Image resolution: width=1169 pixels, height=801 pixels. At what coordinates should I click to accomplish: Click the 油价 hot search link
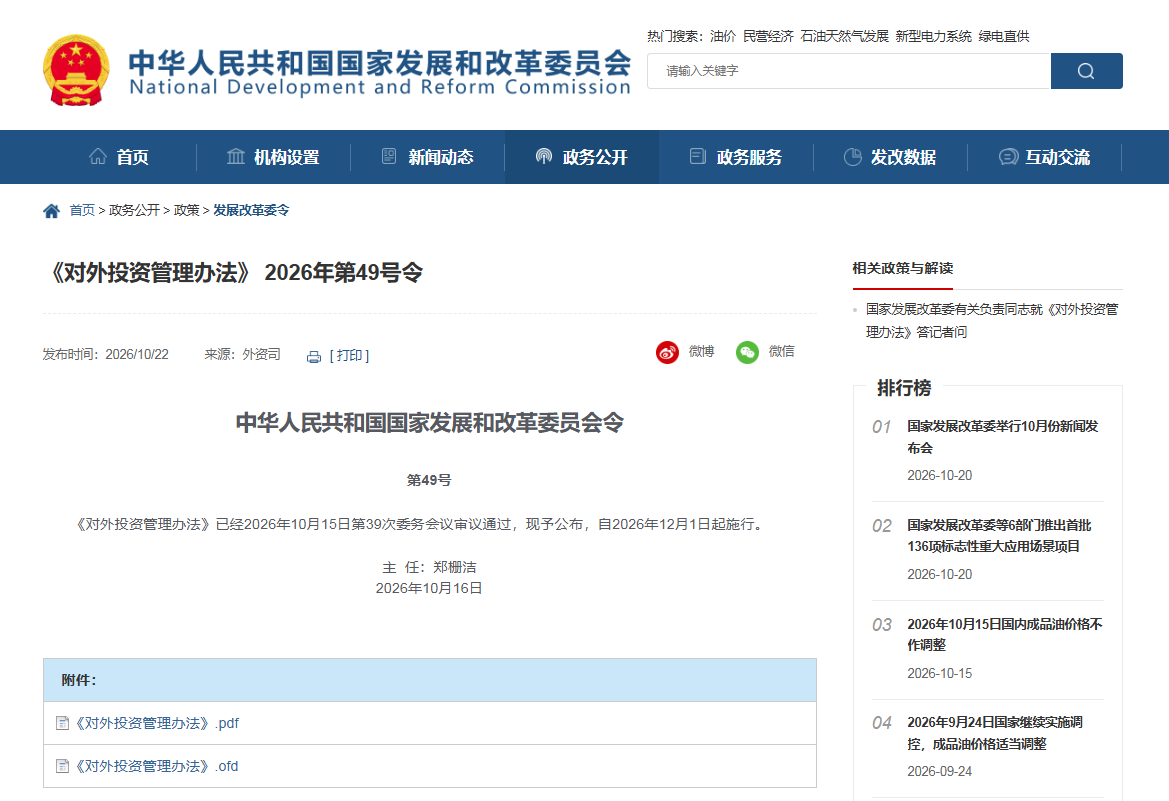tap(723, 37)
